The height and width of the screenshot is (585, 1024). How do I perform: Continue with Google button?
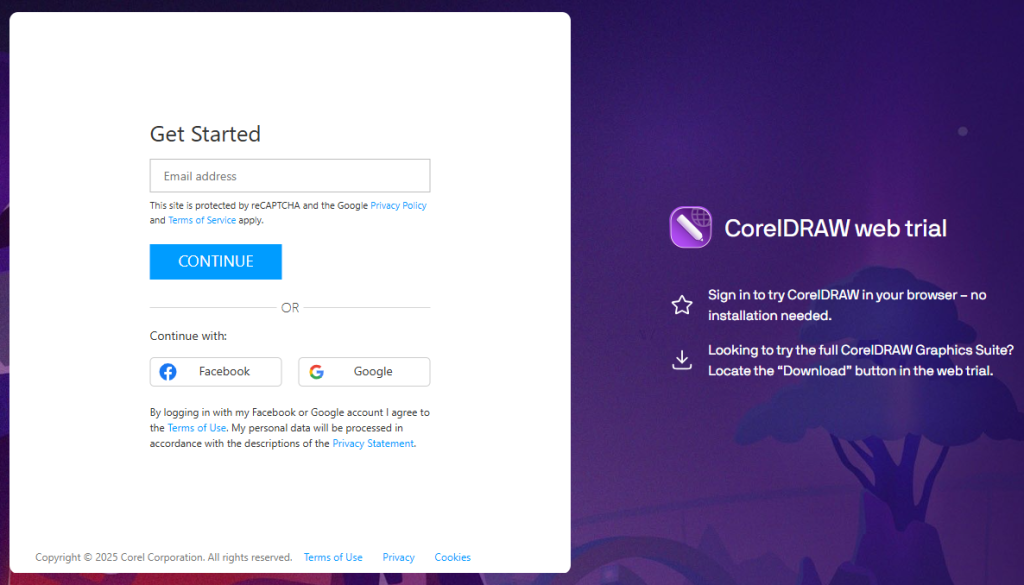[364, 372]
